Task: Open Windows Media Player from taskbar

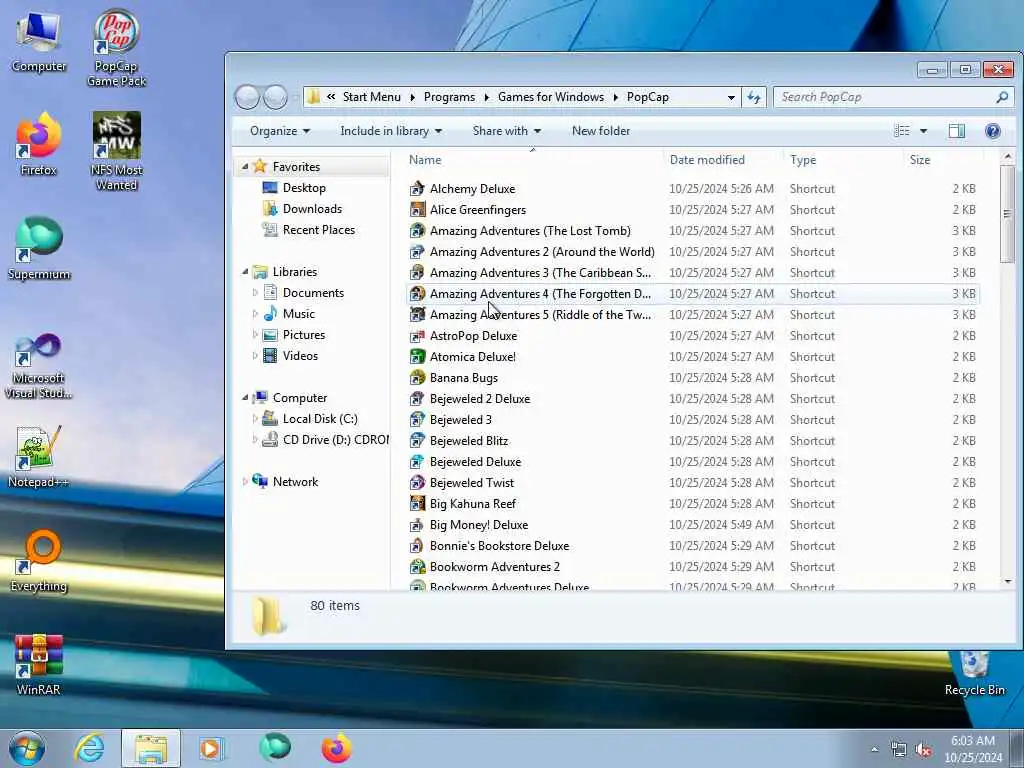Action: coord(211,748)
